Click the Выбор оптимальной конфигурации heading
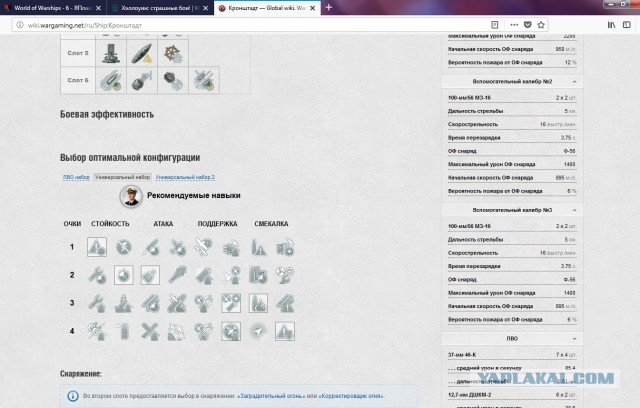 (130, 157)
